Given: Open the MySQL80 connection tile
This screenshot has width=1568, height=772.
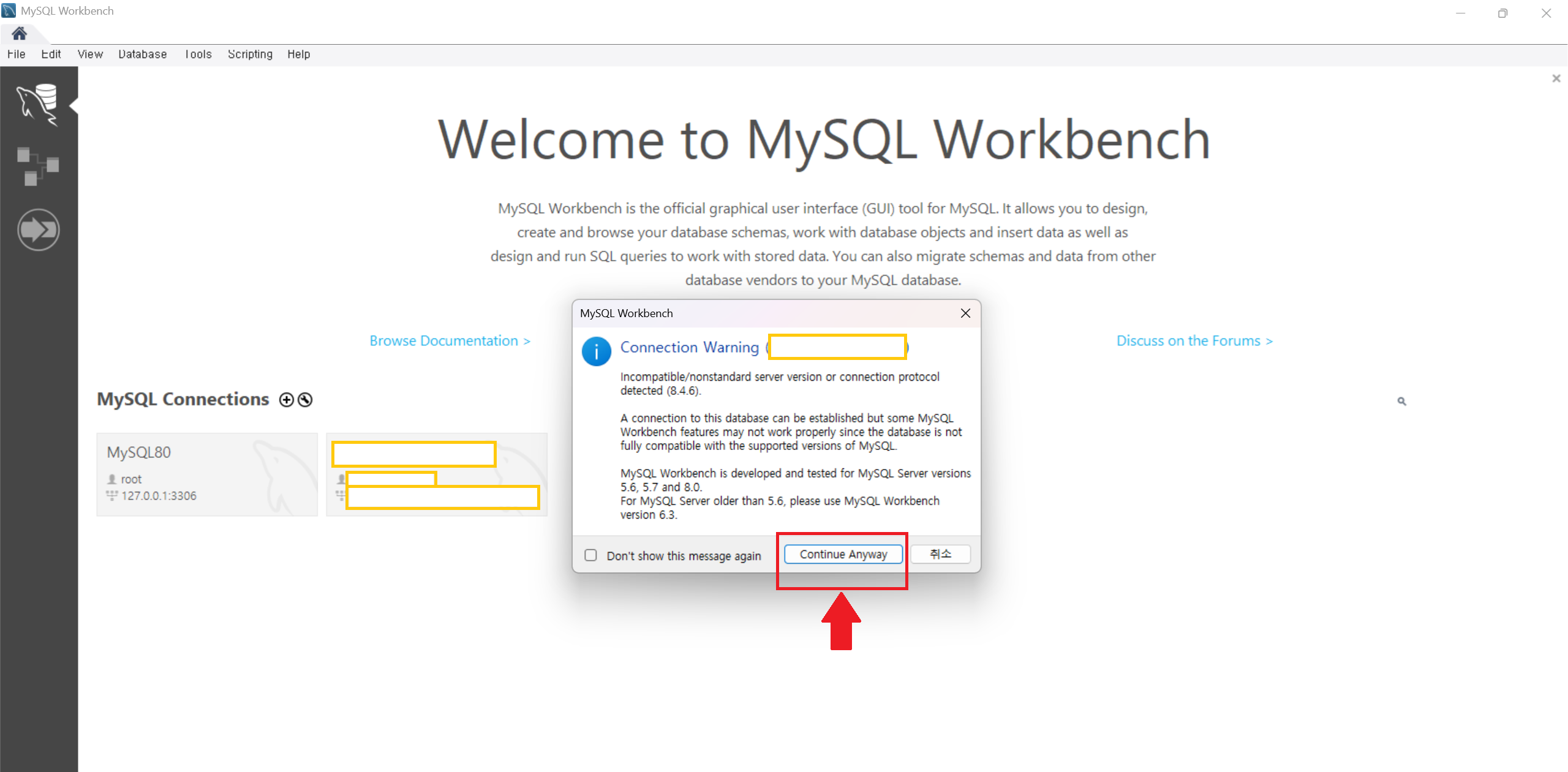Looking at the screenshot, I should click(x=207, y=474).
